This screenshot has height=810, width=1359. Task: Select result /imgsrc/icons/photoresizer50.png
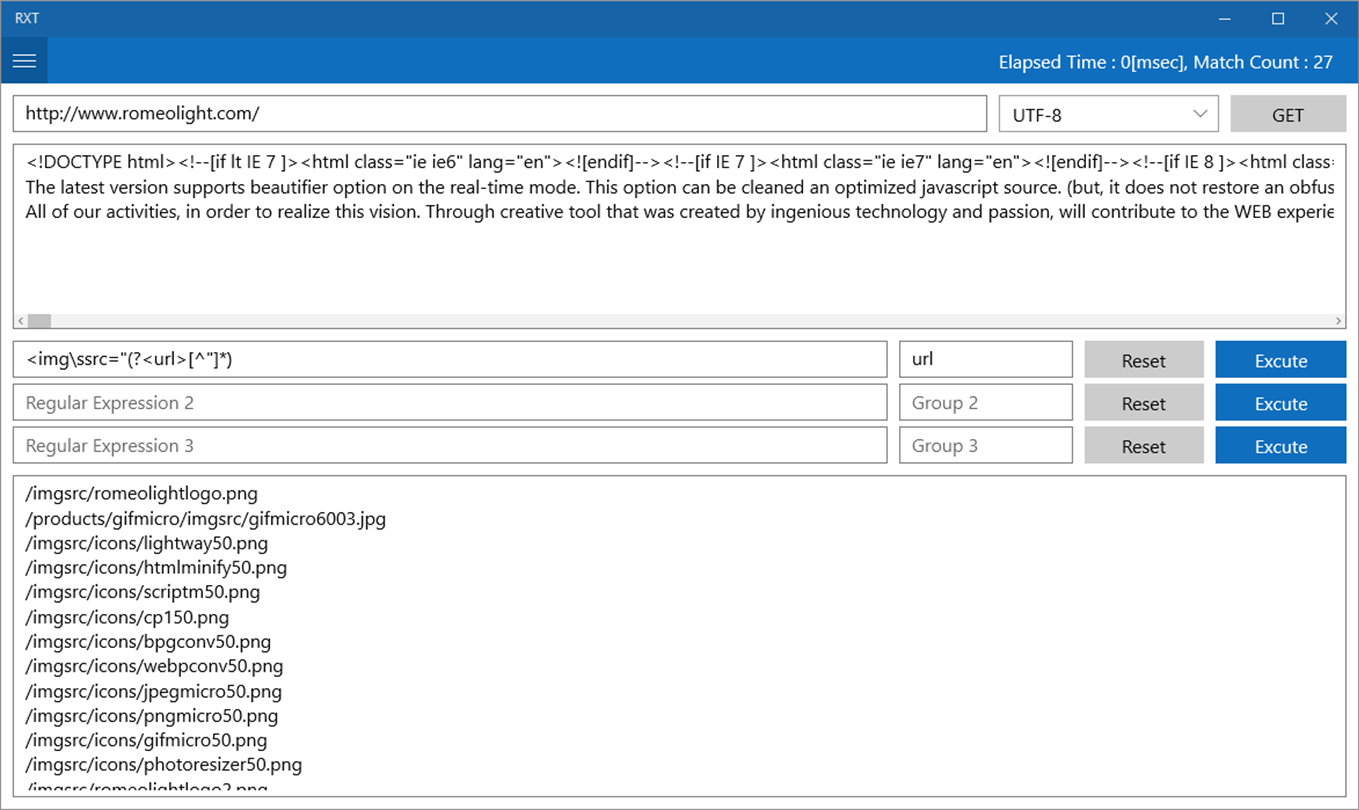pos(164,765)
